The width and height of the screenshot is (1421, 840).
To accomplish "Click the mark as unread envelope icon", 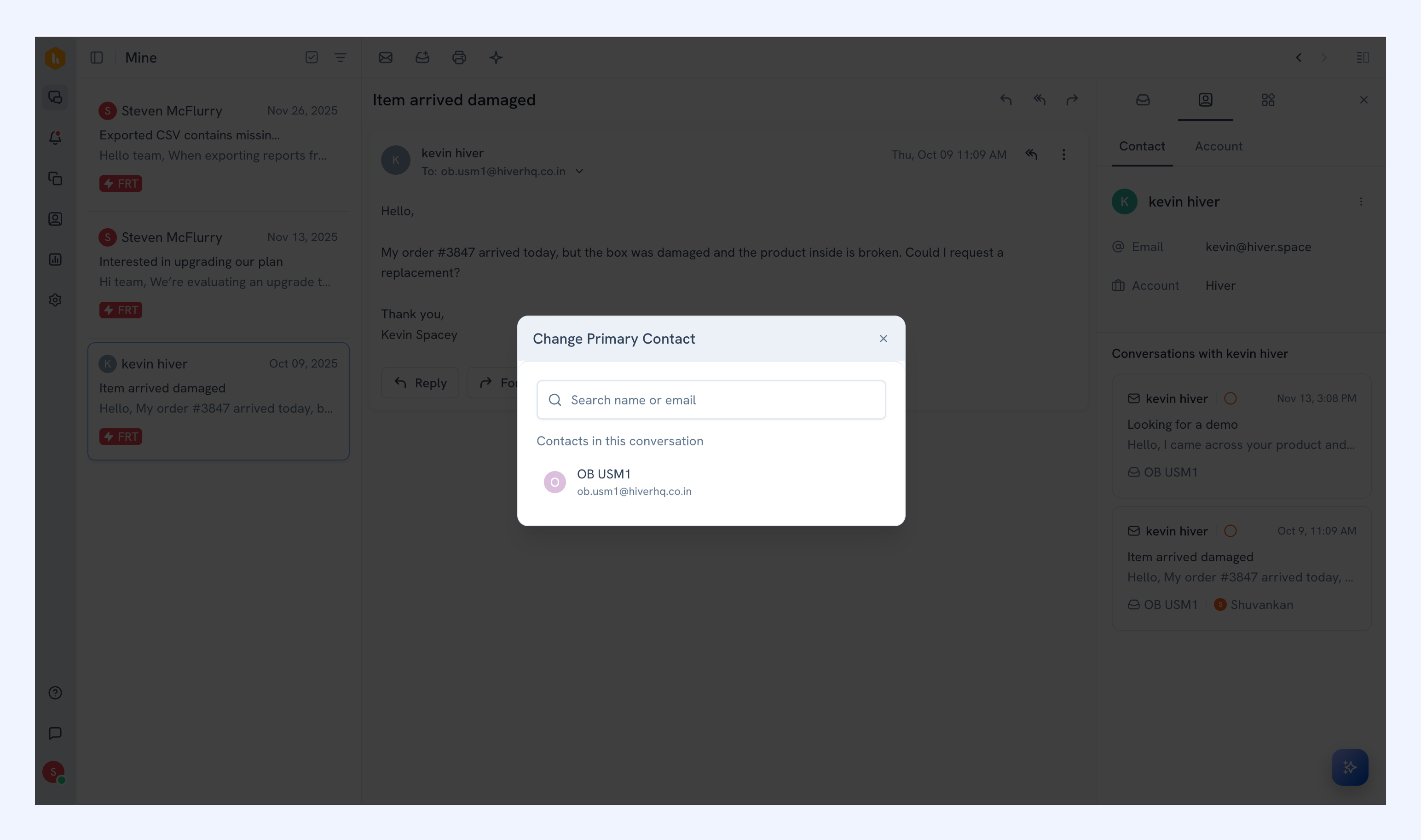I will click(386, 58).
